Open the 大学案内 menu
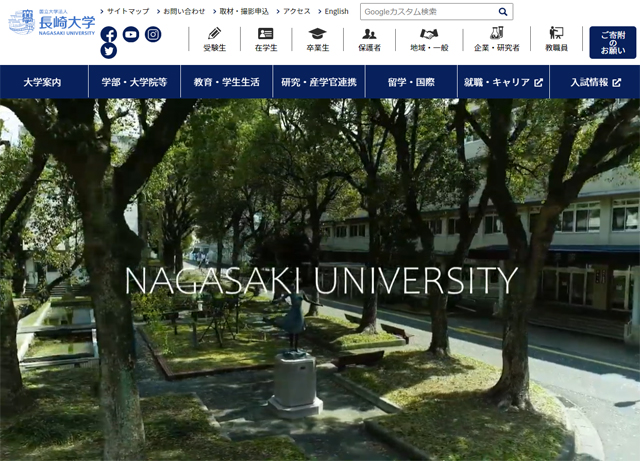 coord(42,82)
